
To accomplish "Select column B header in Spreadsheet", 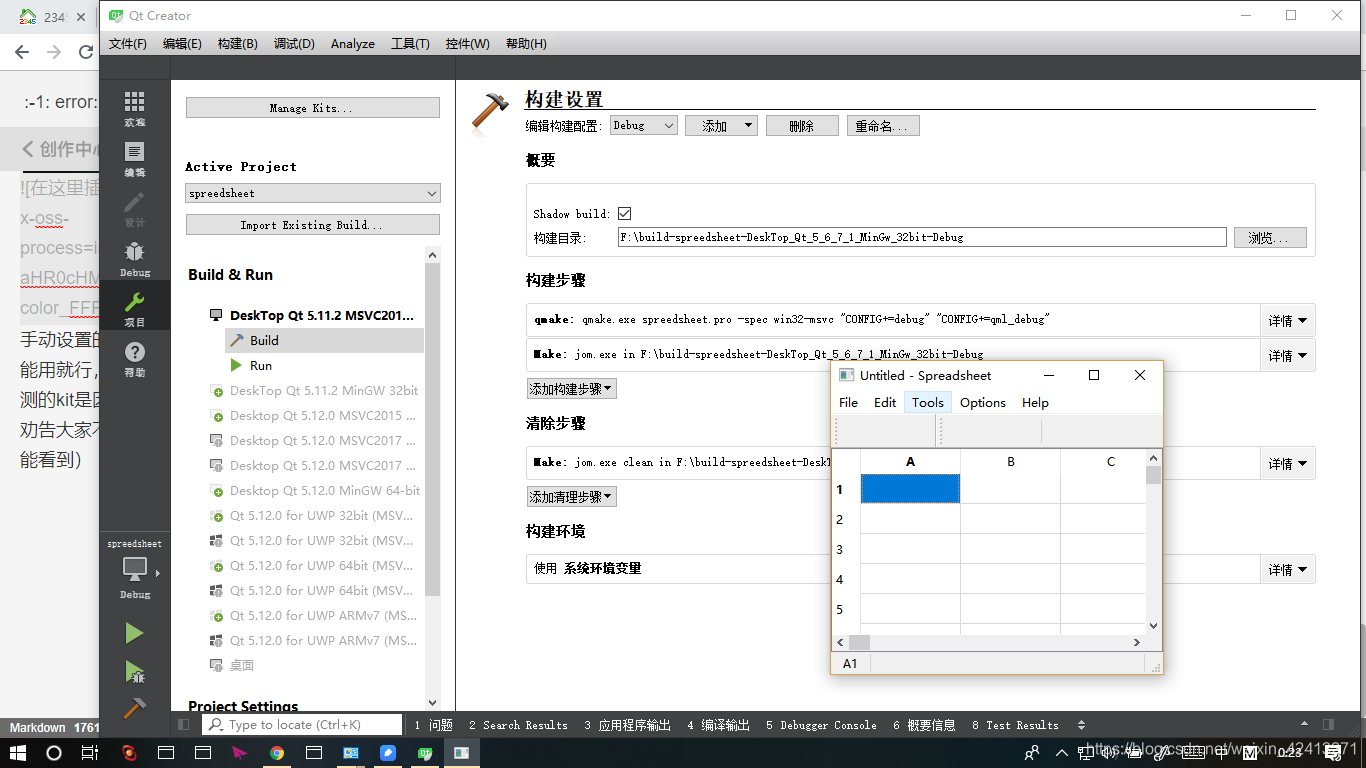I will (1011, 461).
